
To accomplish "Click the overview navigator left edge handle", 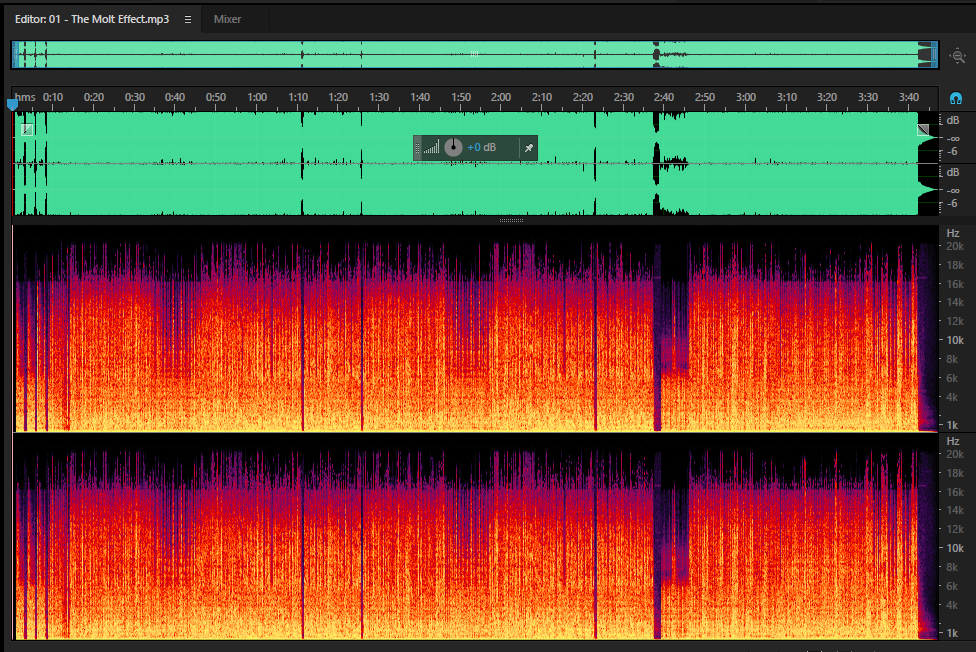I will tap(15, 55).
